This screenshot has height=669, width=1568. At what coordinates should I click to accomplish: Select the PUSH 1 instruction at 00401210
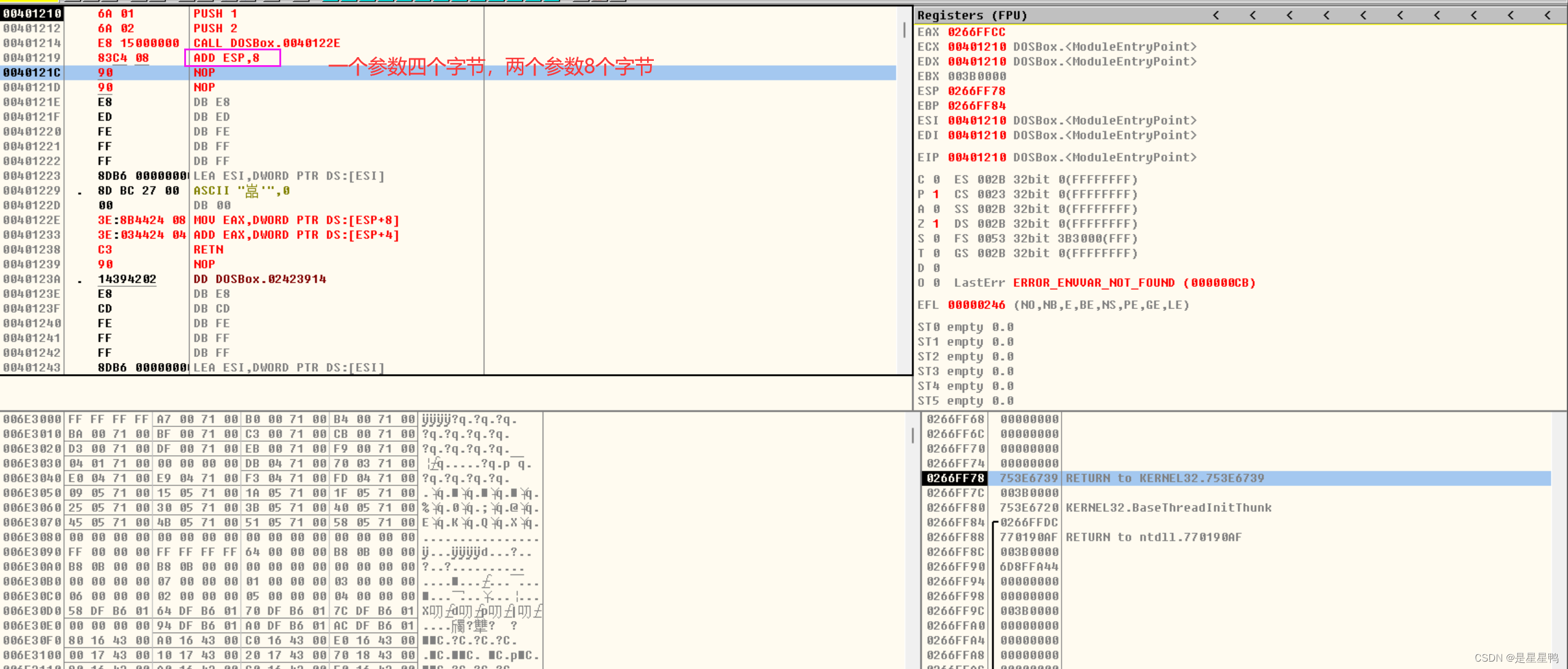click(215, 14)
